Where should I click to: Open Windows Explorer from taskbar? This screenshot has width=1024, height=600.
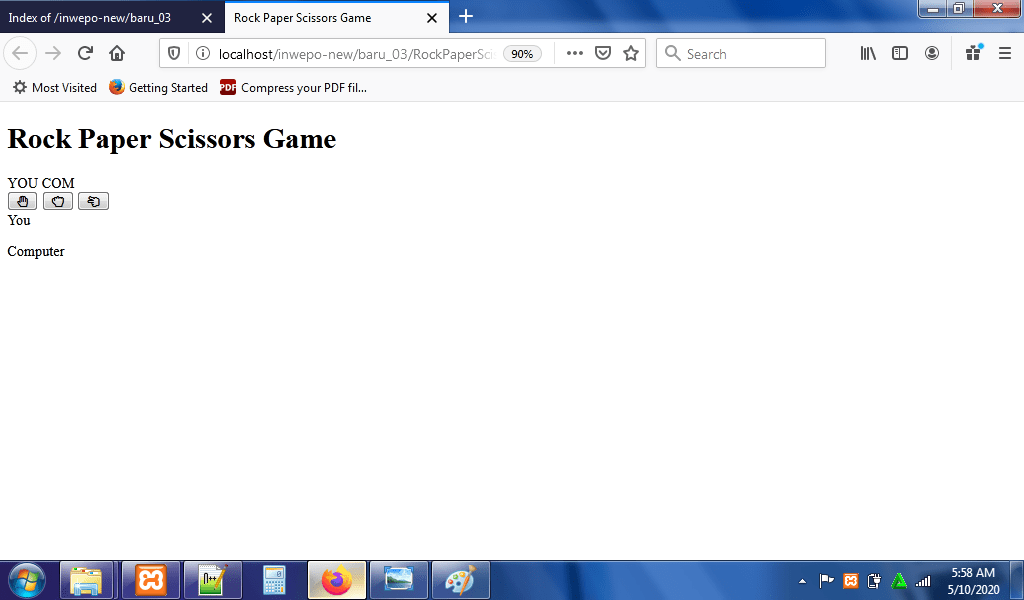coord(87,580)
